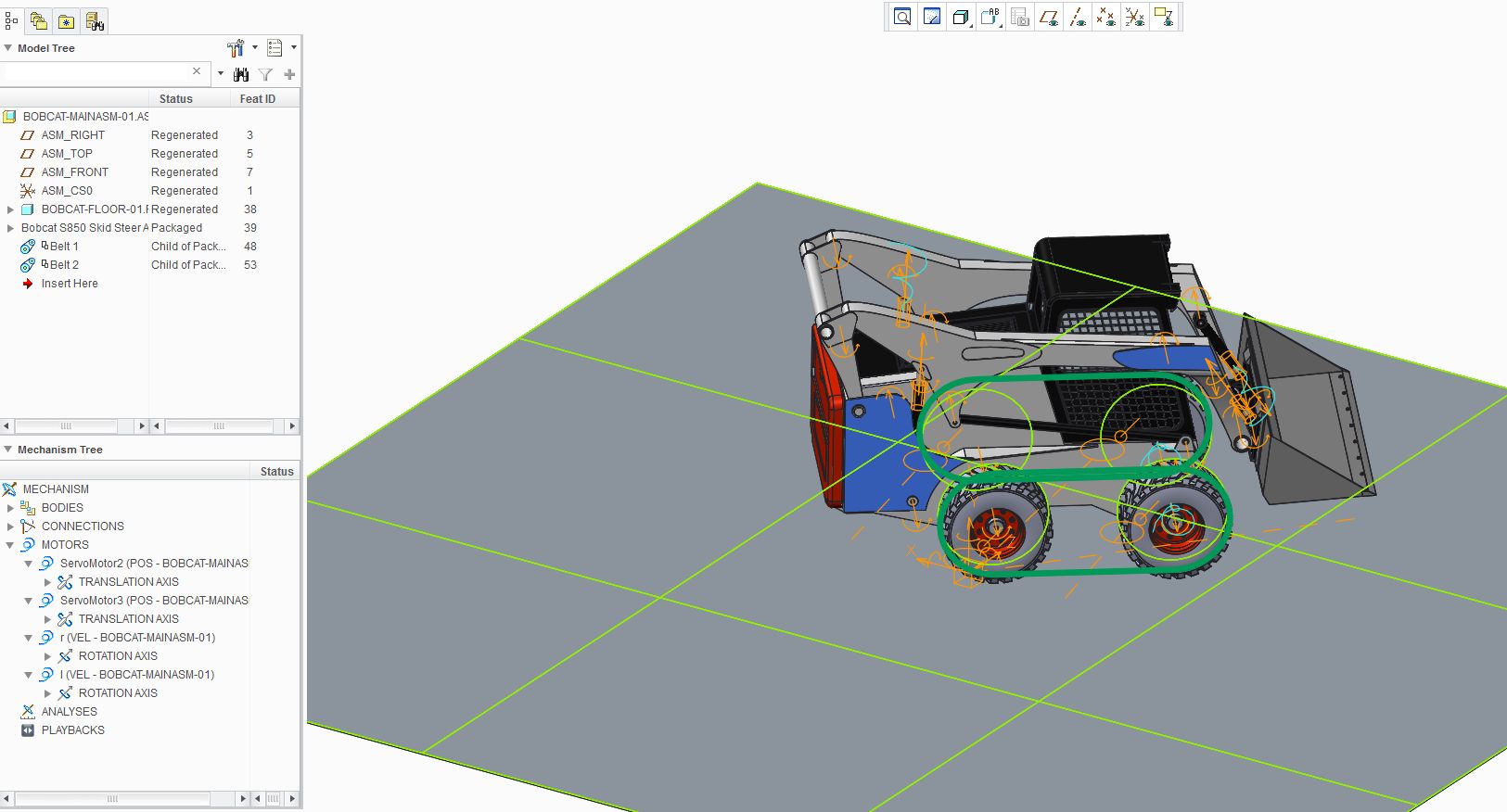Collapse the ServoMotor2 node

[x=29, y=564]
